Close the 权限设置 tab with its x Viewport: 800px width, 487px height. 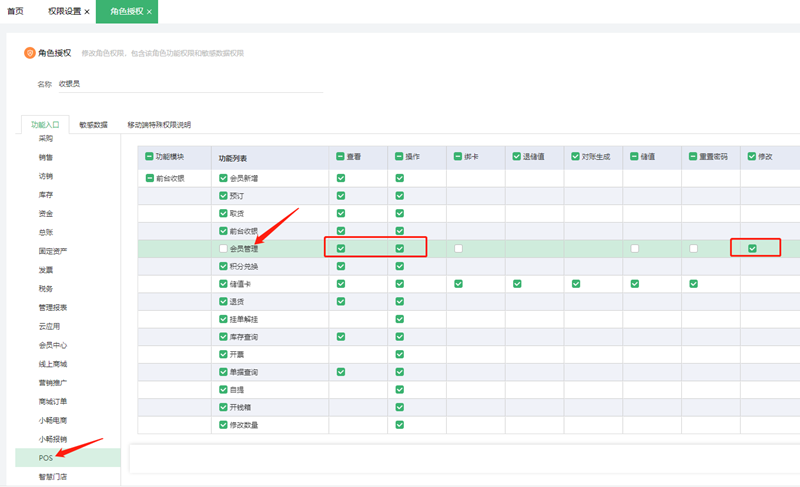pos(87,12)
